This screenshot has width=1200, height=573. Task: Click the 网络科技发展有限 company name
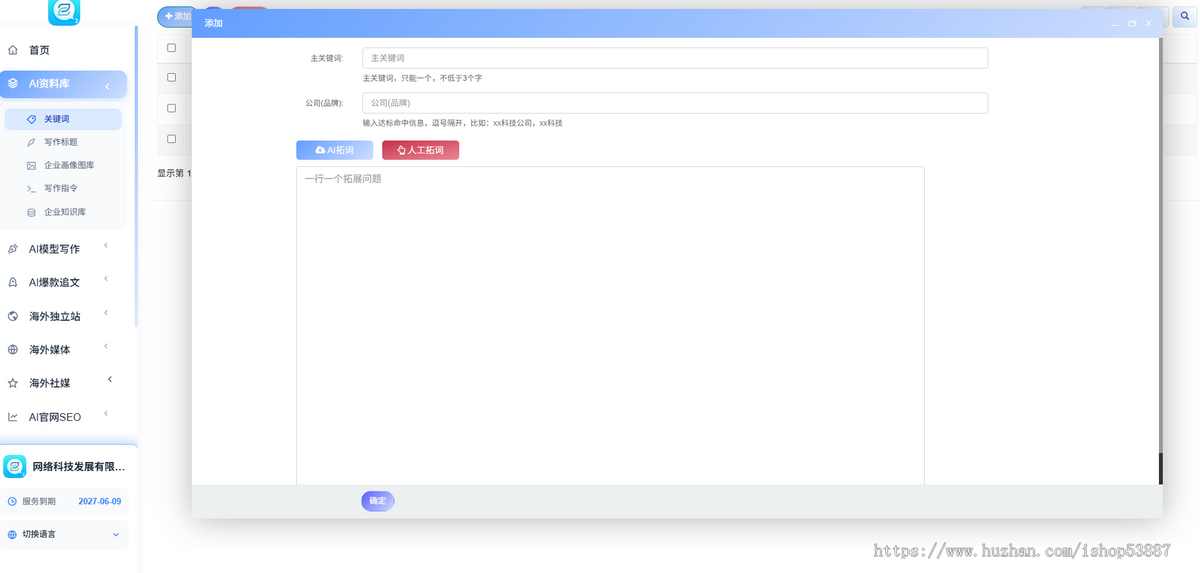point(79,467)
